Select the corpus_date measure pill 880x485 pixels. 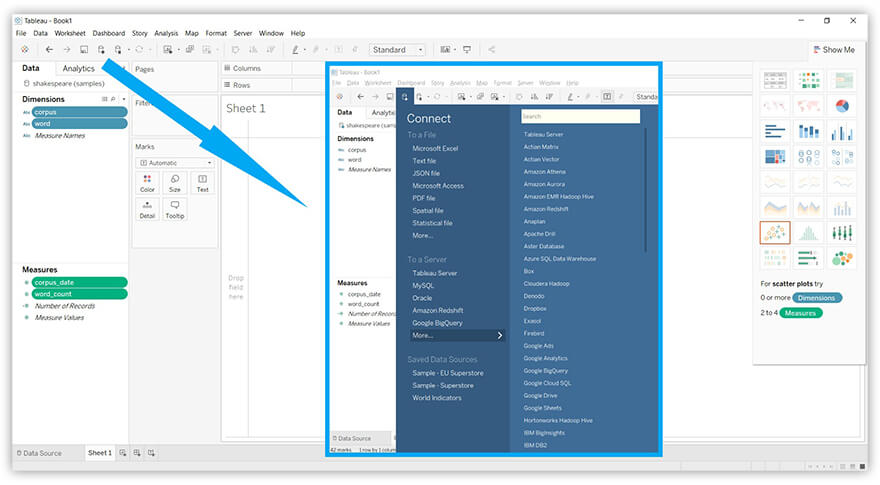(79, 282)
